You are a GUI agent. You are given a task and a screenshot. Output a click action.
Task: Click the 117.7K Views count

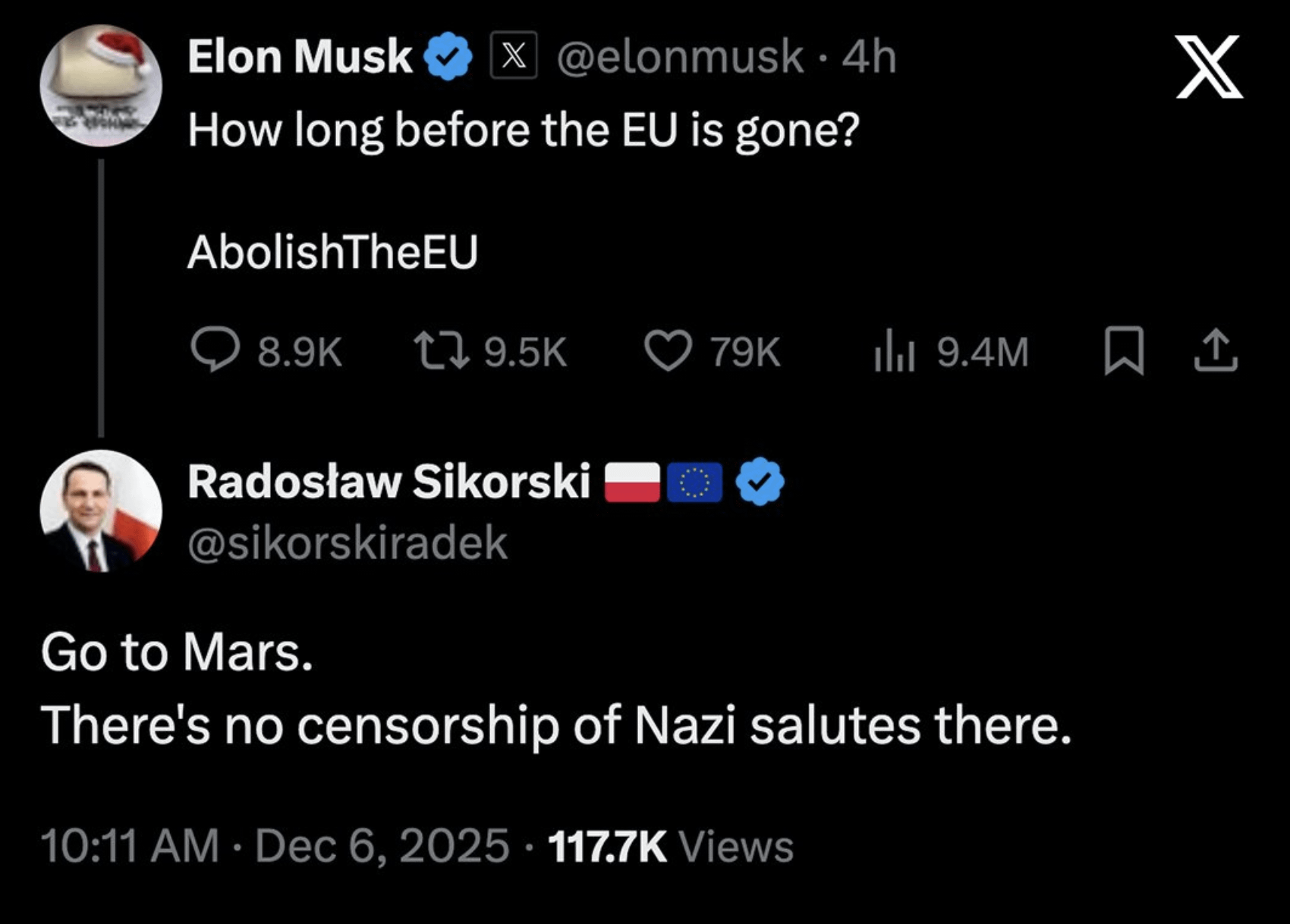(670, 846)
